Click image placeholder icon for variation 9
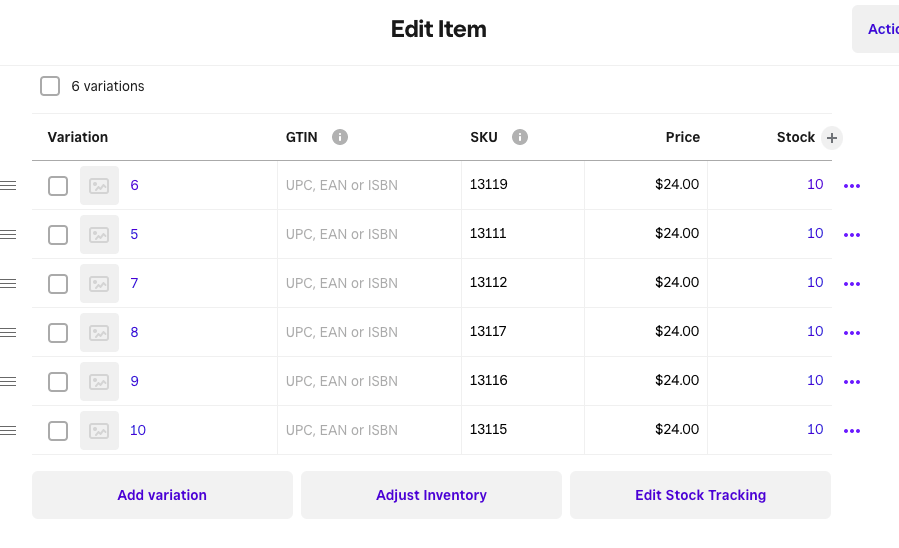Screen dimensions: 899x548 (x=99, y=381)
